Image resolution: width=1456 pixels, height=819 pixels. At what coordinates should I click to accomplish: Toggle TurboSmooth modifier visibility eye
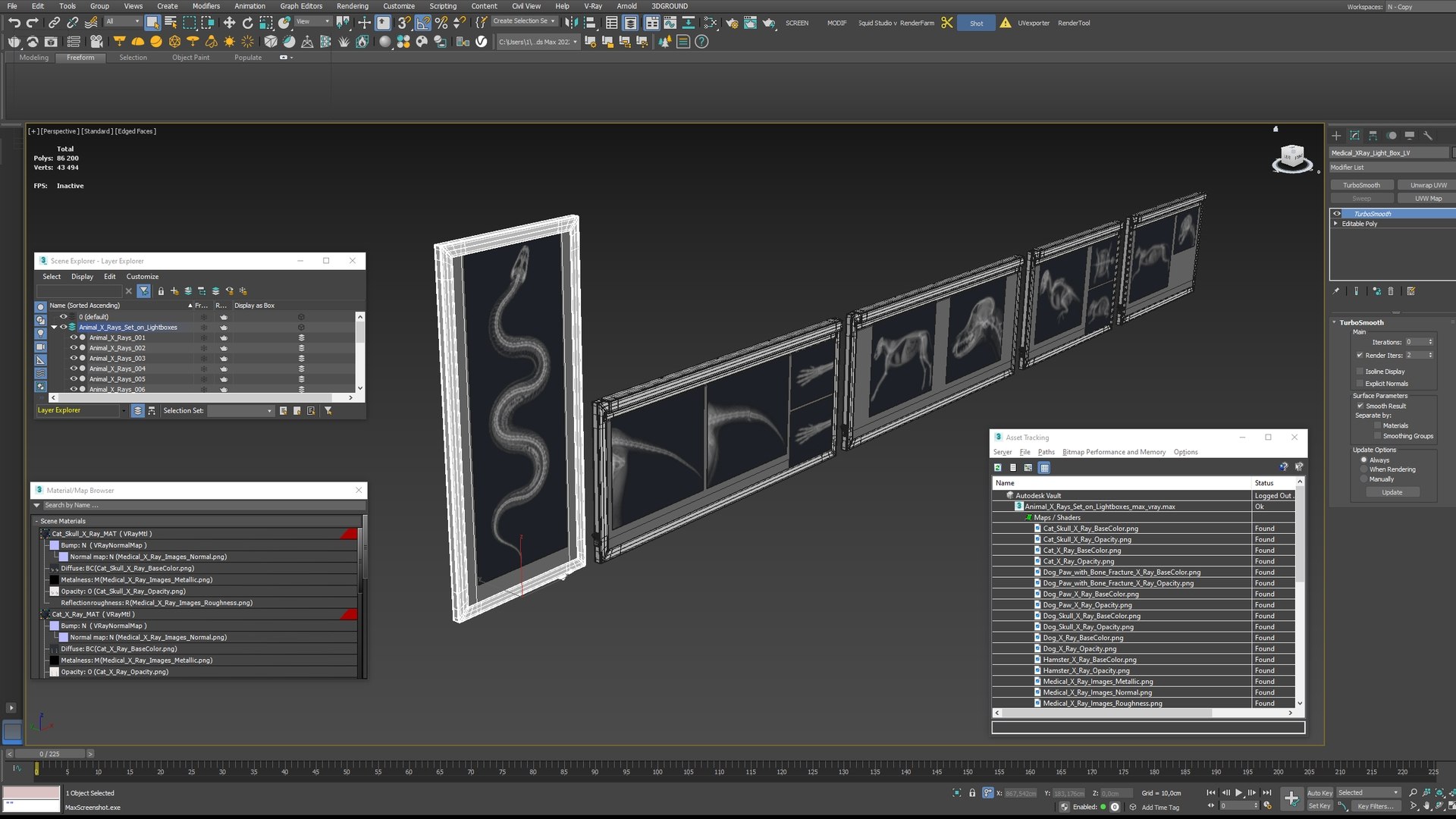click(x=1337, y=214)
